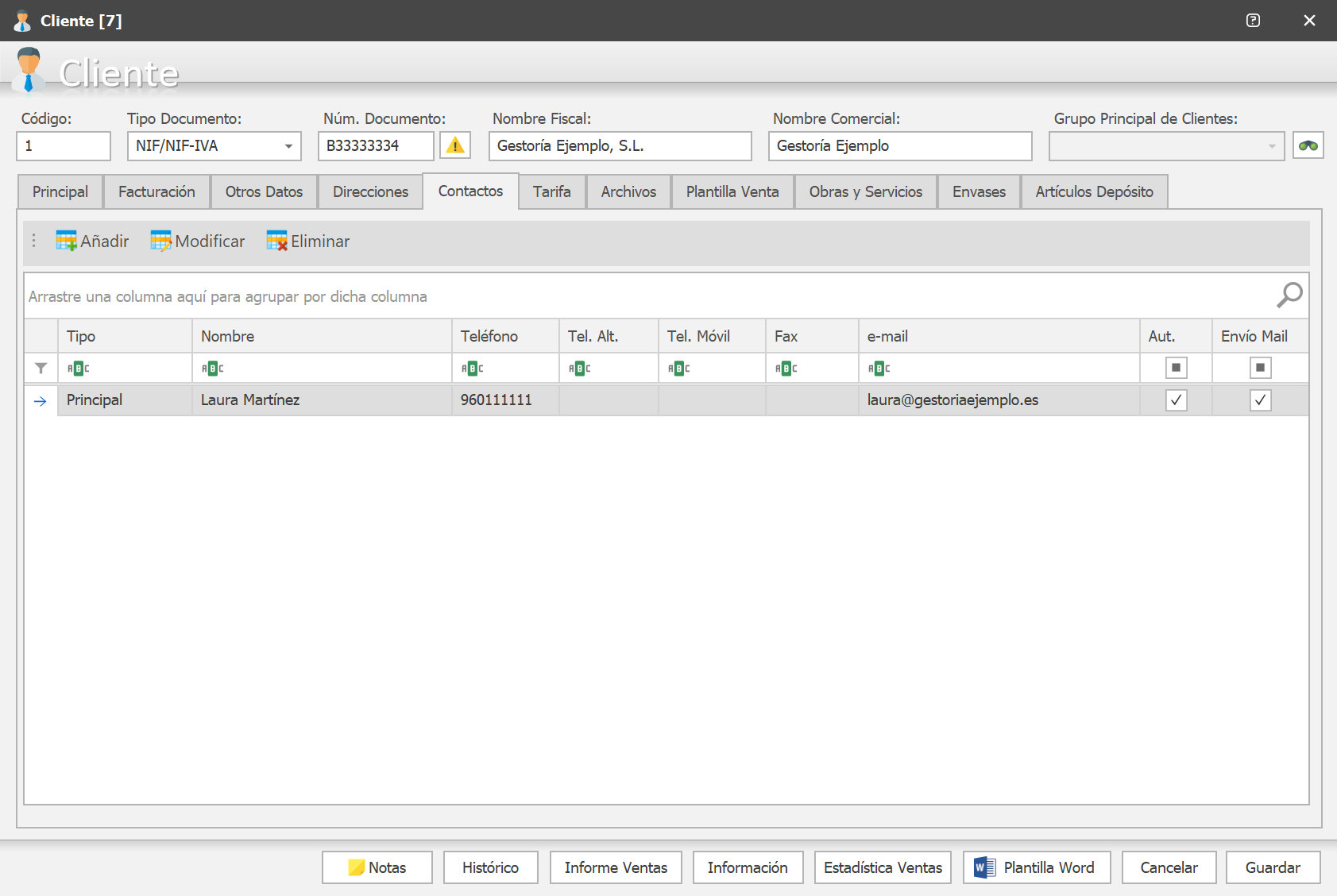Click the toolbar grip dots handle

pyautogui.click(x=33, y=241)
